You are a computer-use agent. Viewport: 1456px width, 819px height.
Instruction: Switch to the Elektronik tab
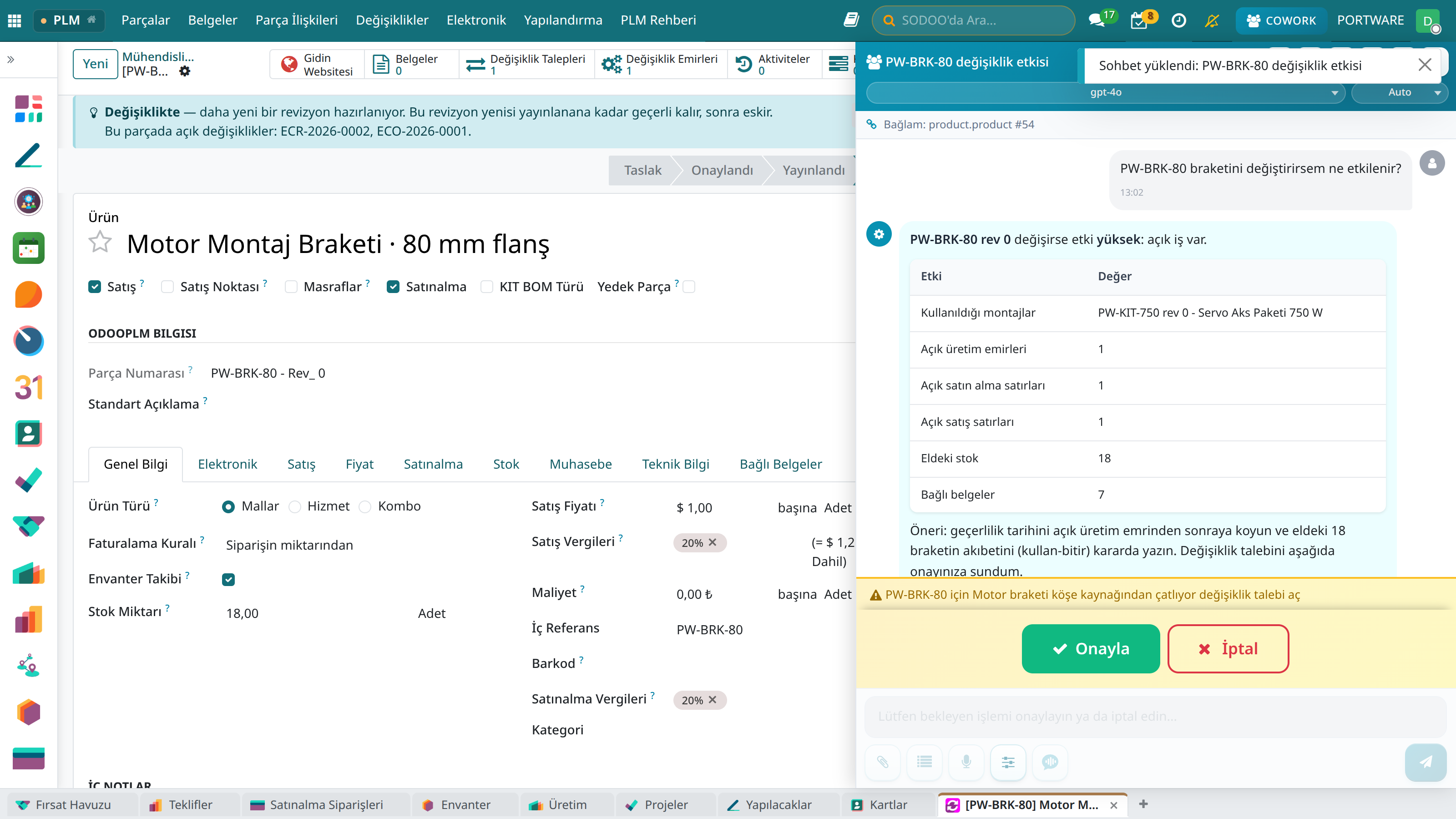coord(227,464)
